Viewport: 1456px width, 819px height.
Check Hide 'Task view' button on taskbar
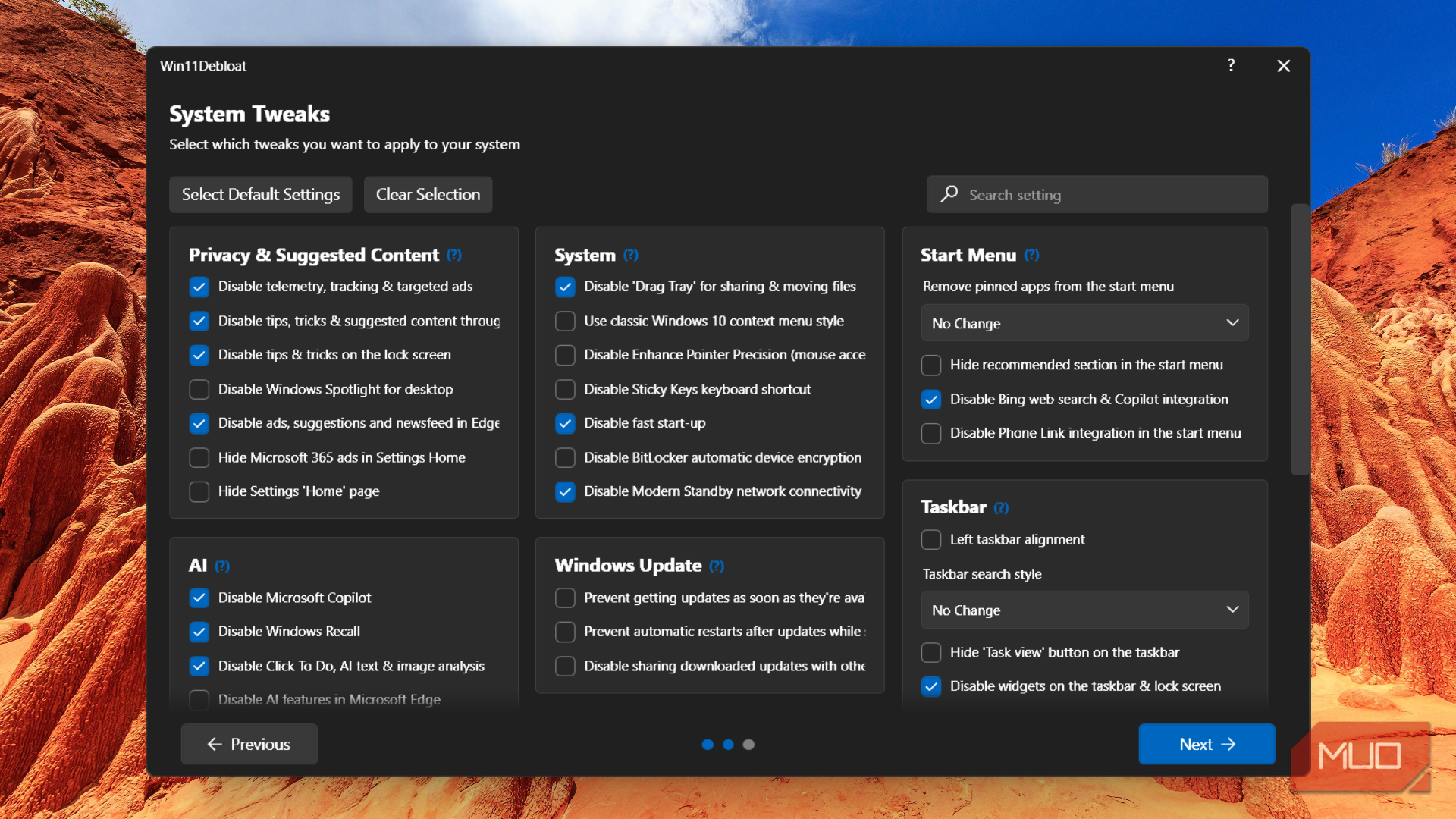(931, 652)
